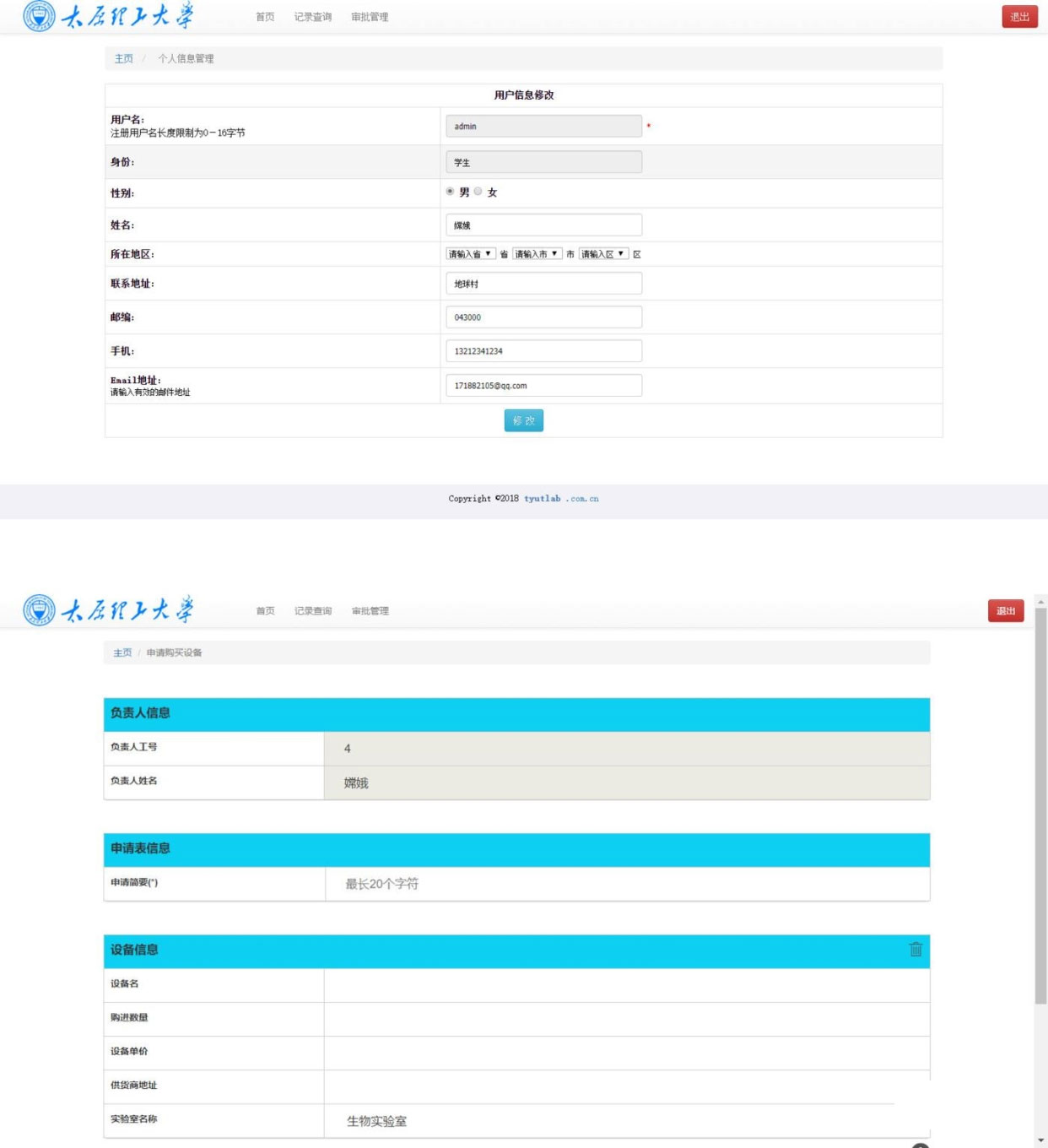Click the 申请简要 input field

[627, 884]
